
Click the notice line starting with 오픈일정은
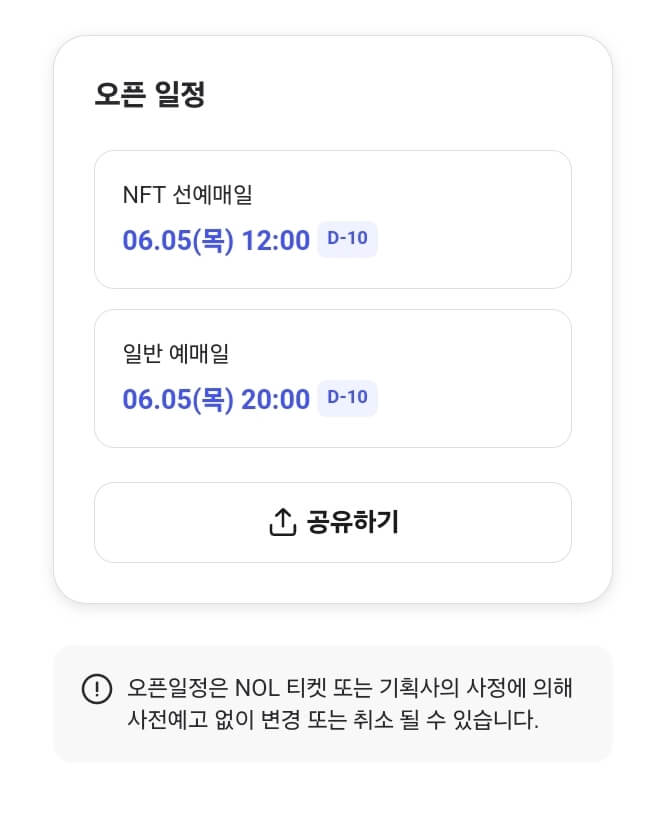click(x=350, y=689)
